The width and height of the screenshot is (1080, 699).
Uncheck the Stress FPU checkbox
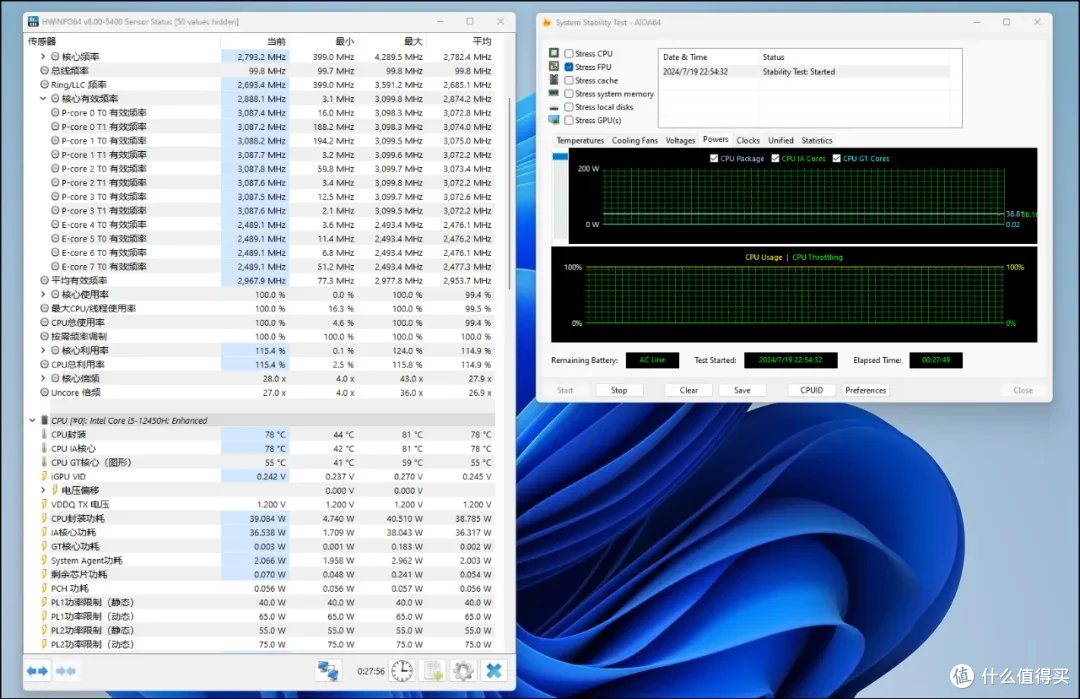569,67
